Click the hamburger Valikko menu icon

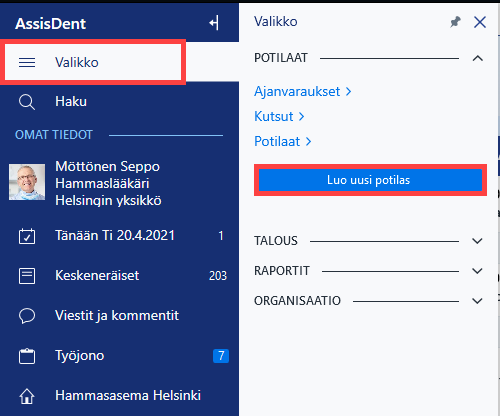point(27,62)
